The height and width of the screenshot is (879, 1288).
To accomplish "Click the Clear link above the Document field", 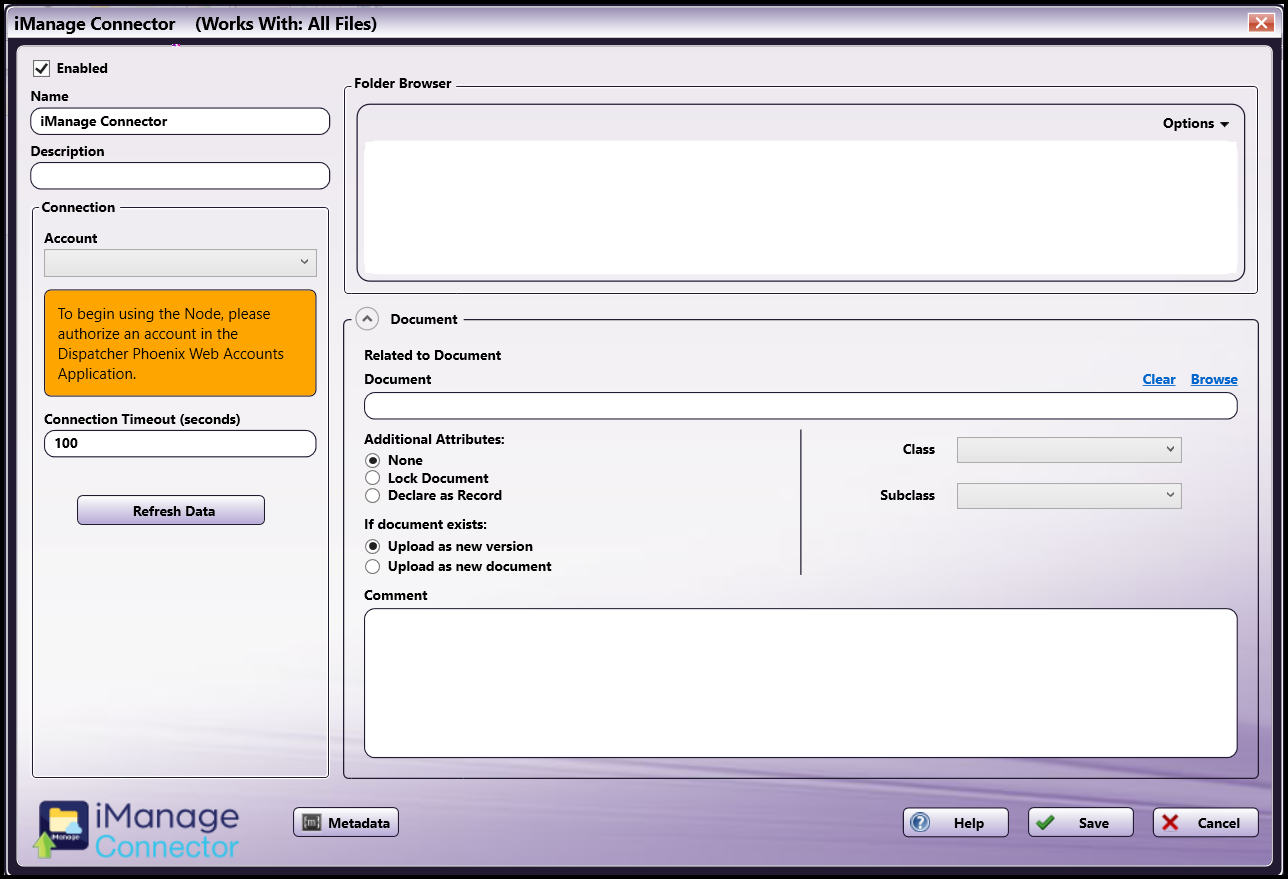I will [1158, 379].
